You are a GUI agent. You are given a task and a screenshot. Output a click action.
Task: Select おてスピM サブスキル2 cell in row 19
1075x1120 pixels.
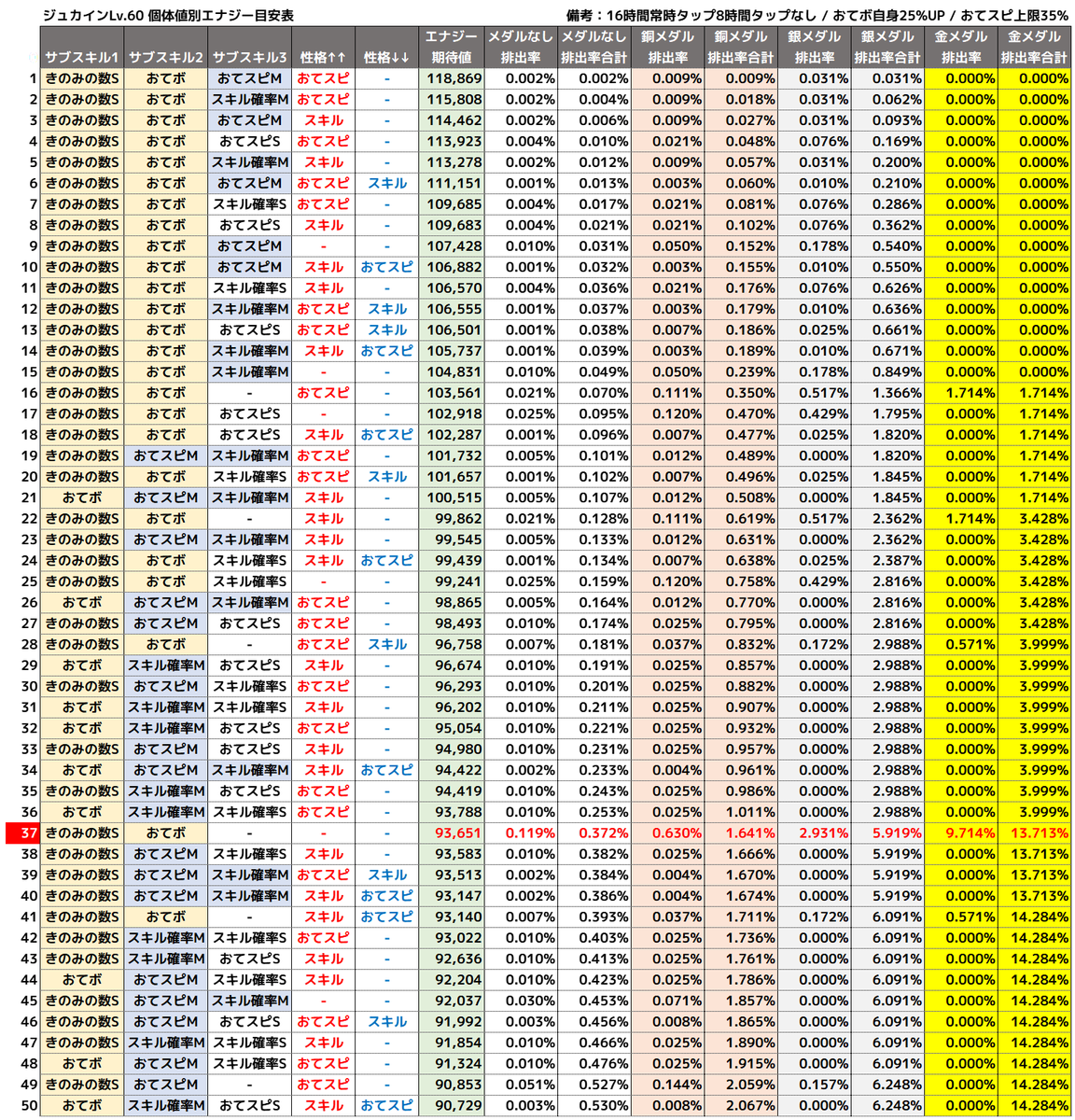[165, 455]
